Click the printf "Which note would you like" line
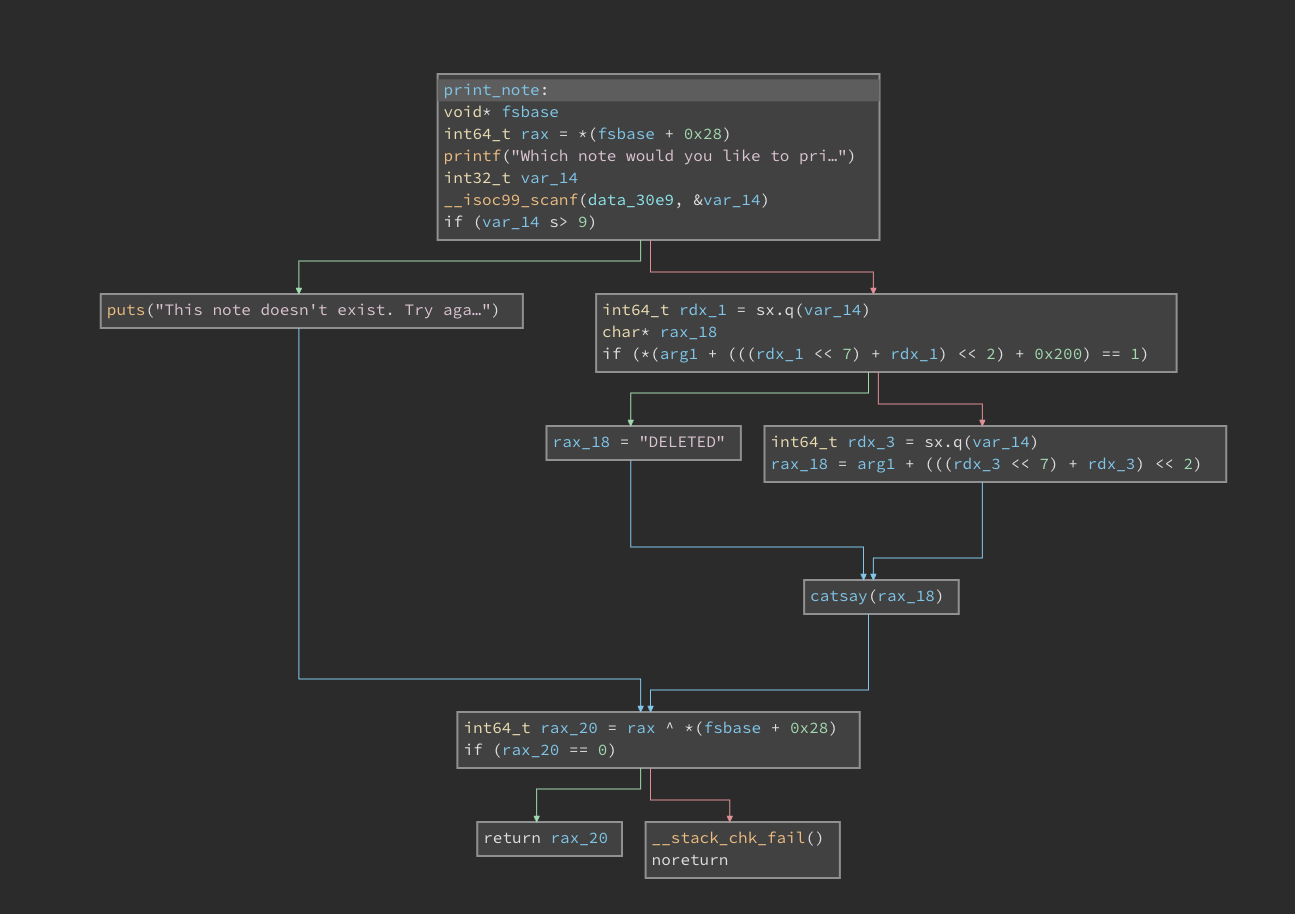The image size is (1295, 914). 649,156
